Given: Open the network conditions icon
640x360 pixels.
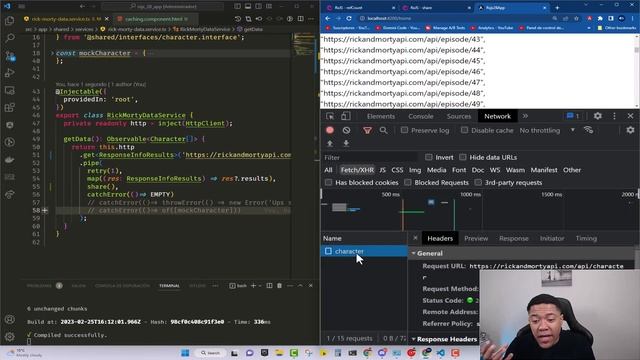Looking at the screenshot, I should (x=588, y=130).
